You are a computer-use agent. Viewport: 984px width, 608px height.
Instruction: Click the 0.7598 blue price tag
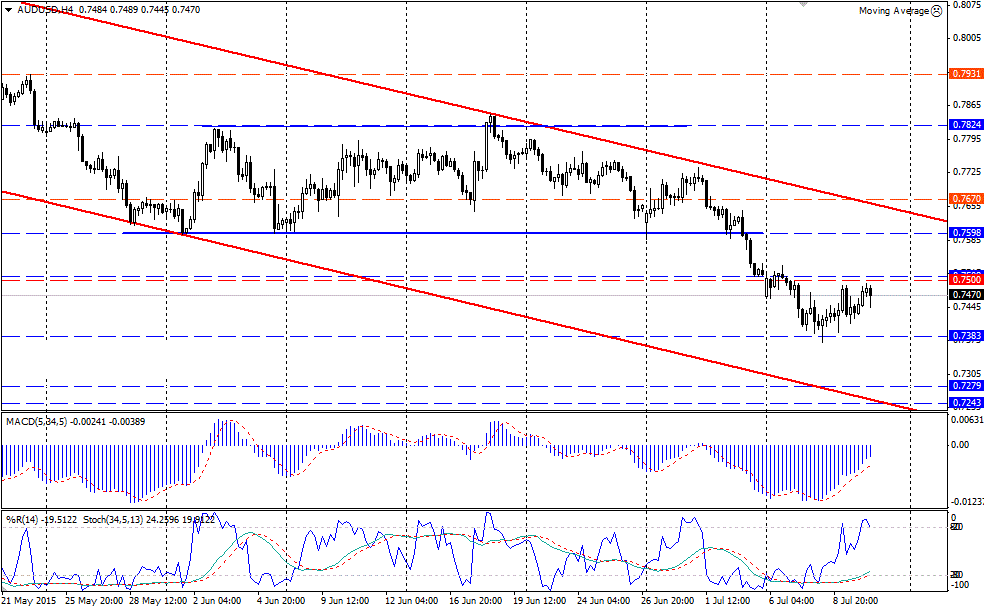(965, 233)
